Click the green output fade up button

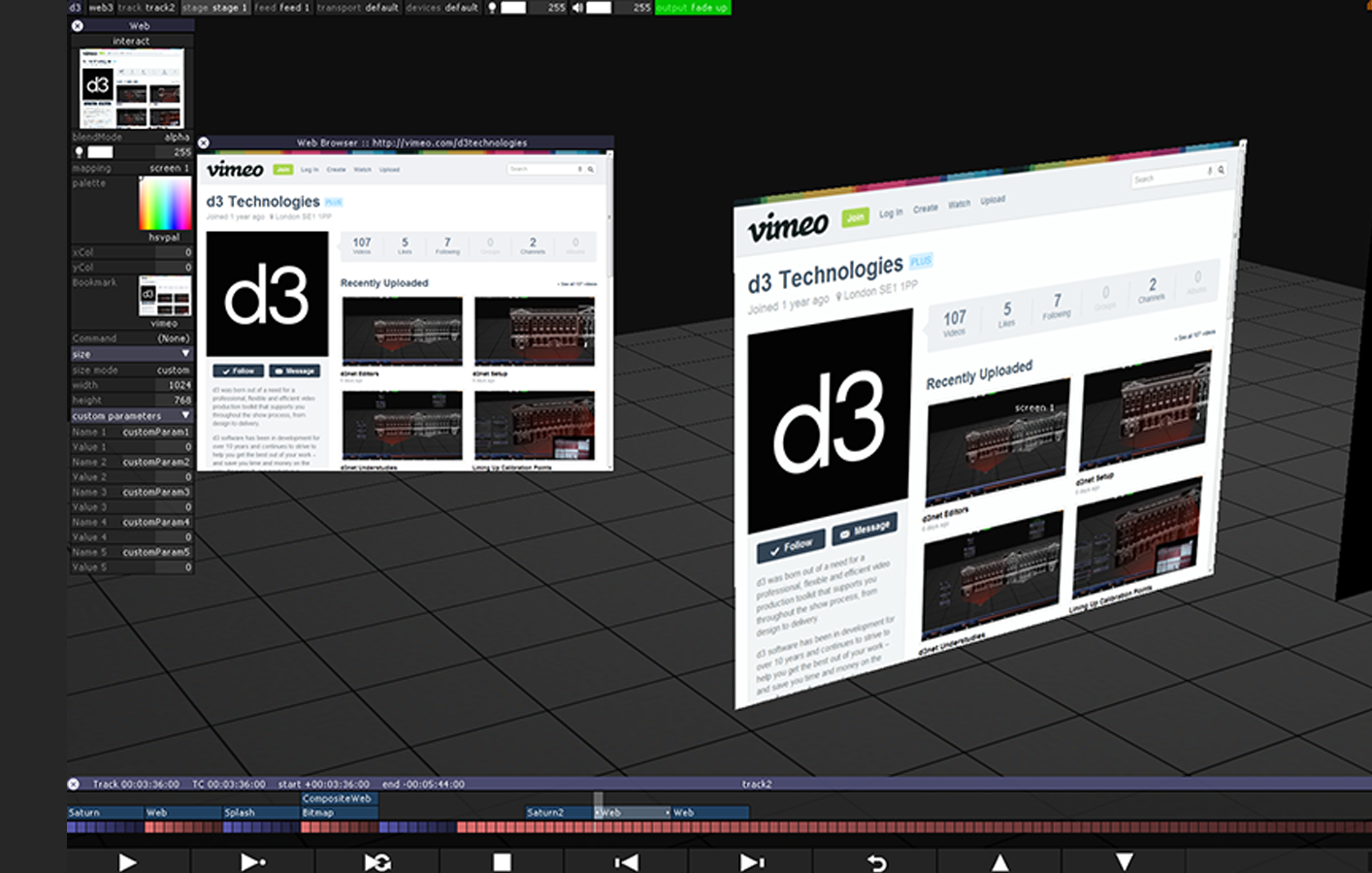693,8
